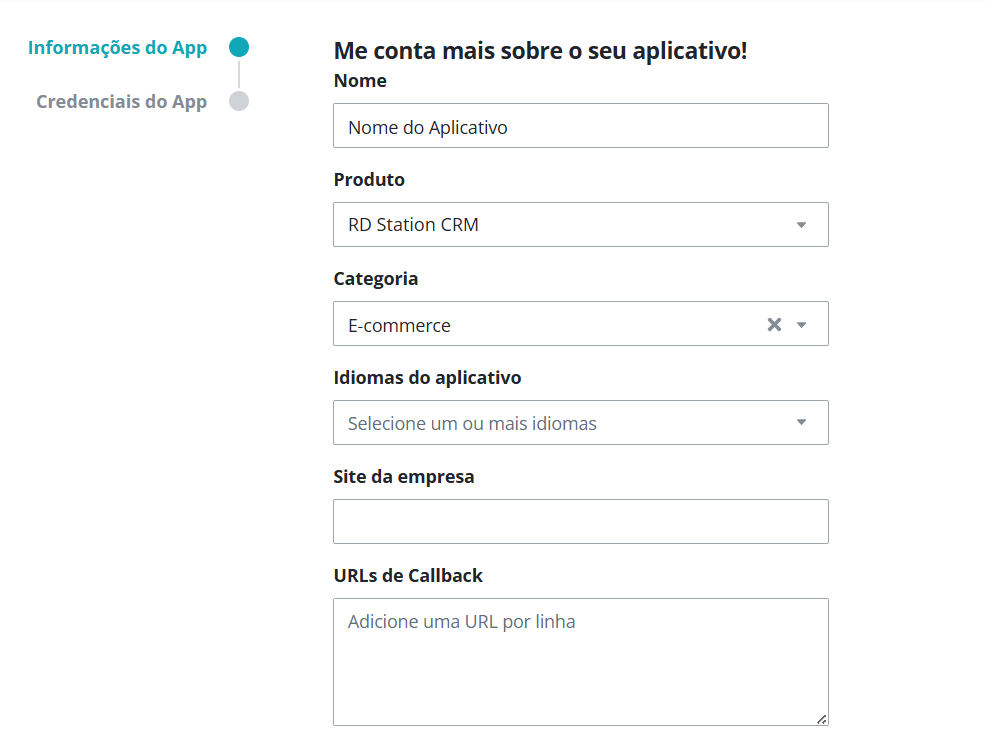Select the Informações do App step

(117, 48)
